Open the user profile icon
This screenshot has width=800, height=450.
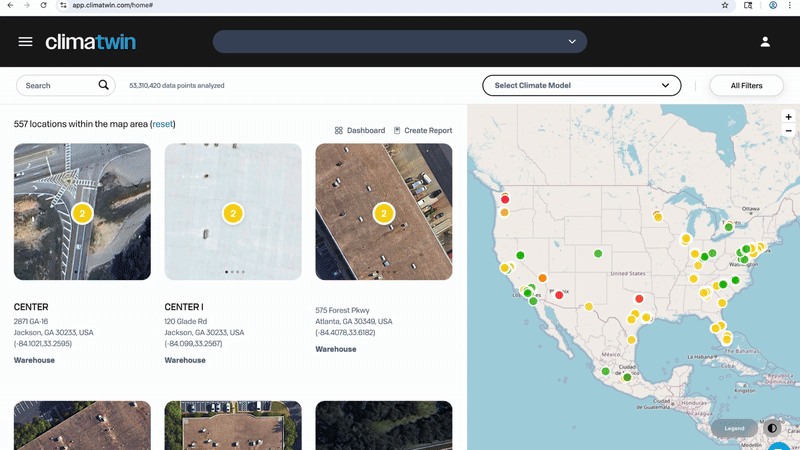click(x=765, y=42)
